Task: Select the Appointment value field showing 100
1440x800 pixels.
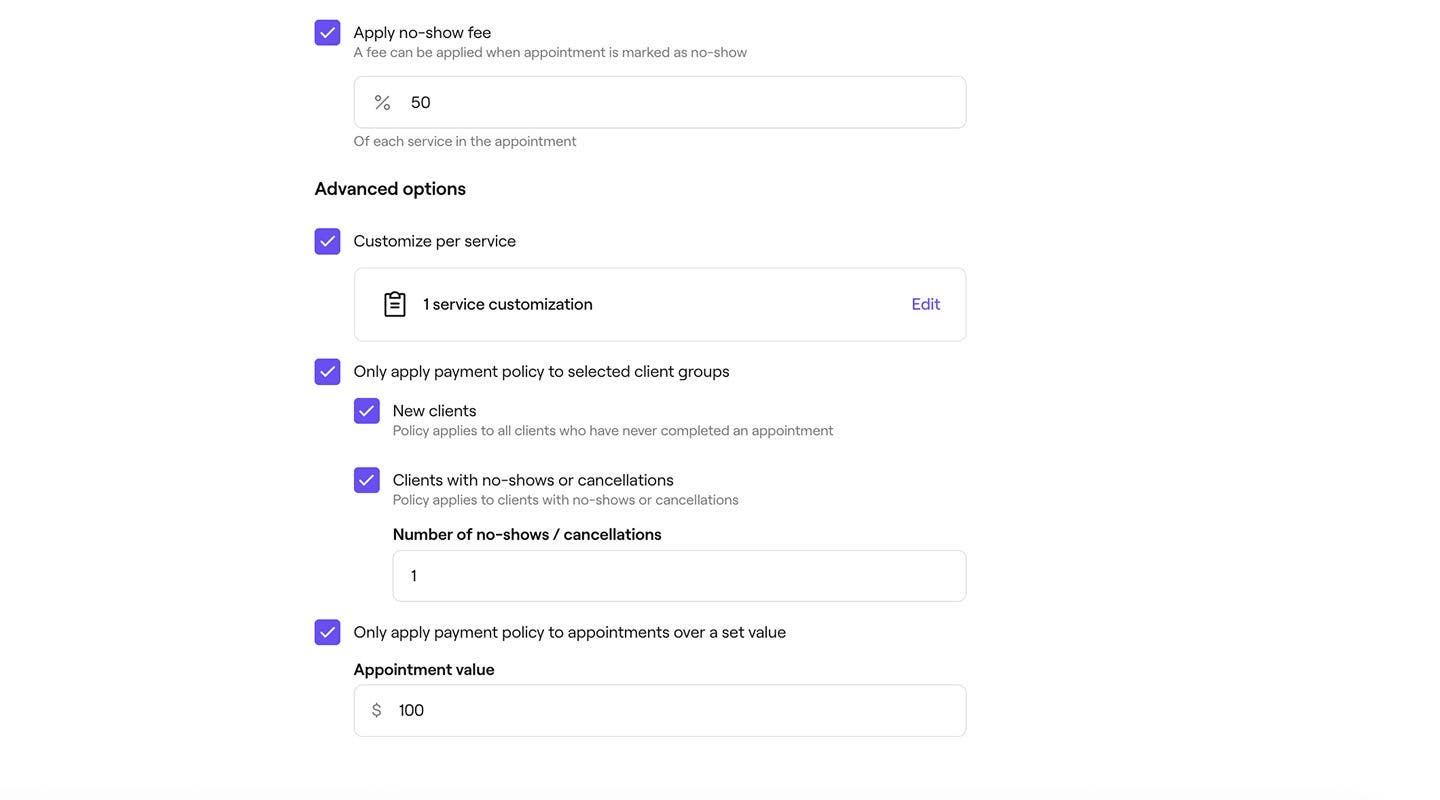Action: (680, 711)
